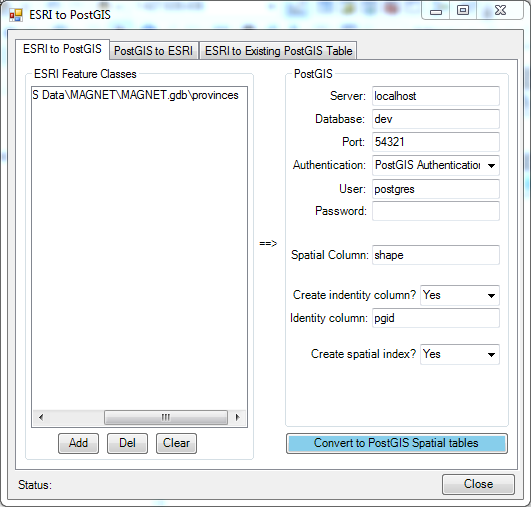The height and width of the screenshot is (507, 531).
Task: Click the User field with postgres
Action: 436,189
